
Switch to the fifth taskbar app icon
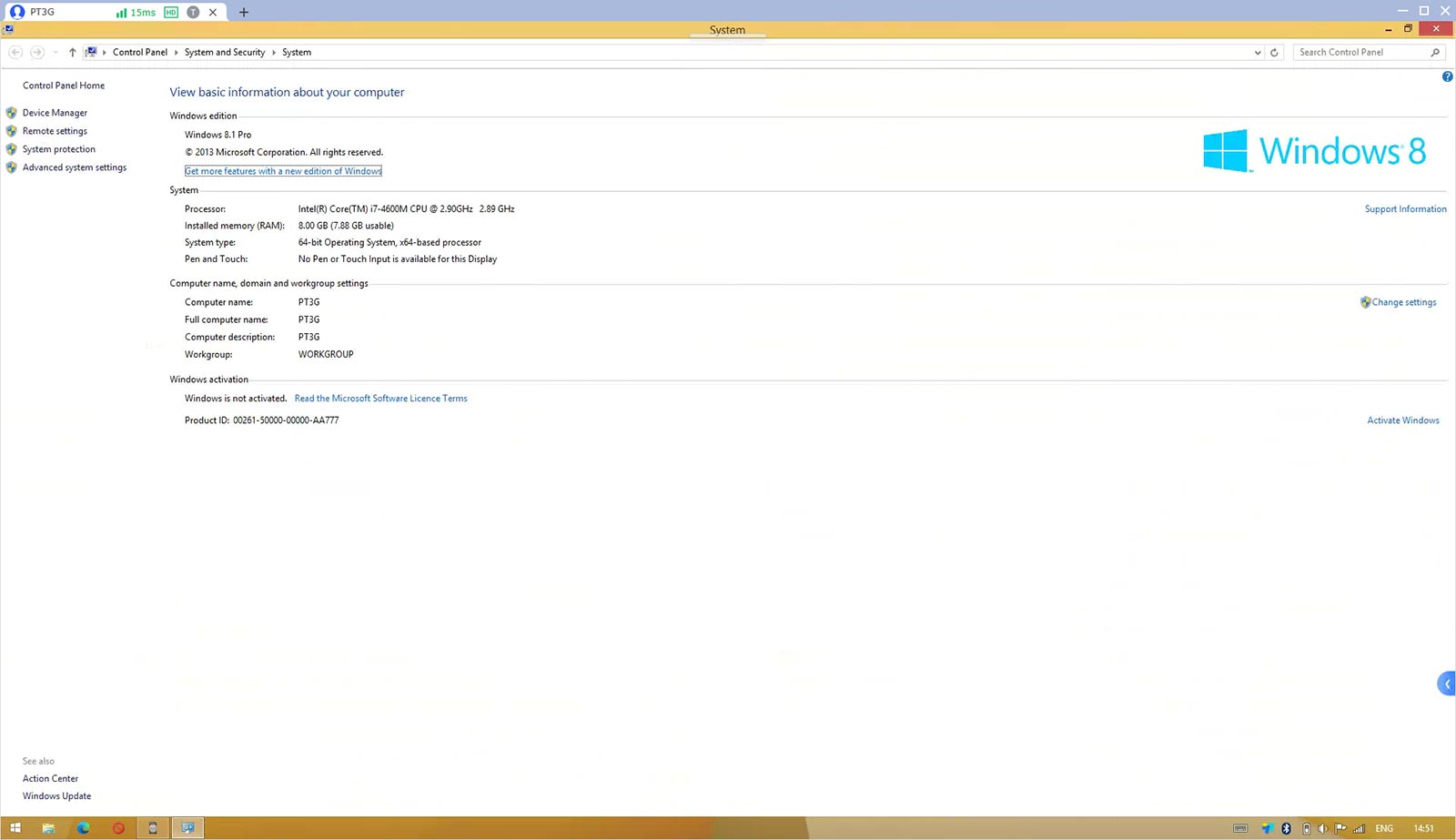pos(153,828)
